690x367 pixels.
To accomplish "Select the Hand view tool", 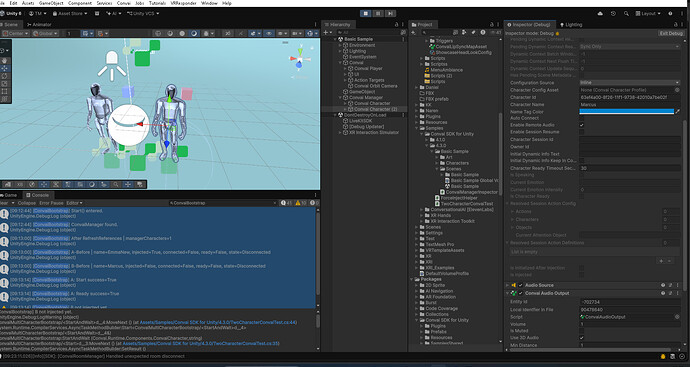I will coord(4,60).
